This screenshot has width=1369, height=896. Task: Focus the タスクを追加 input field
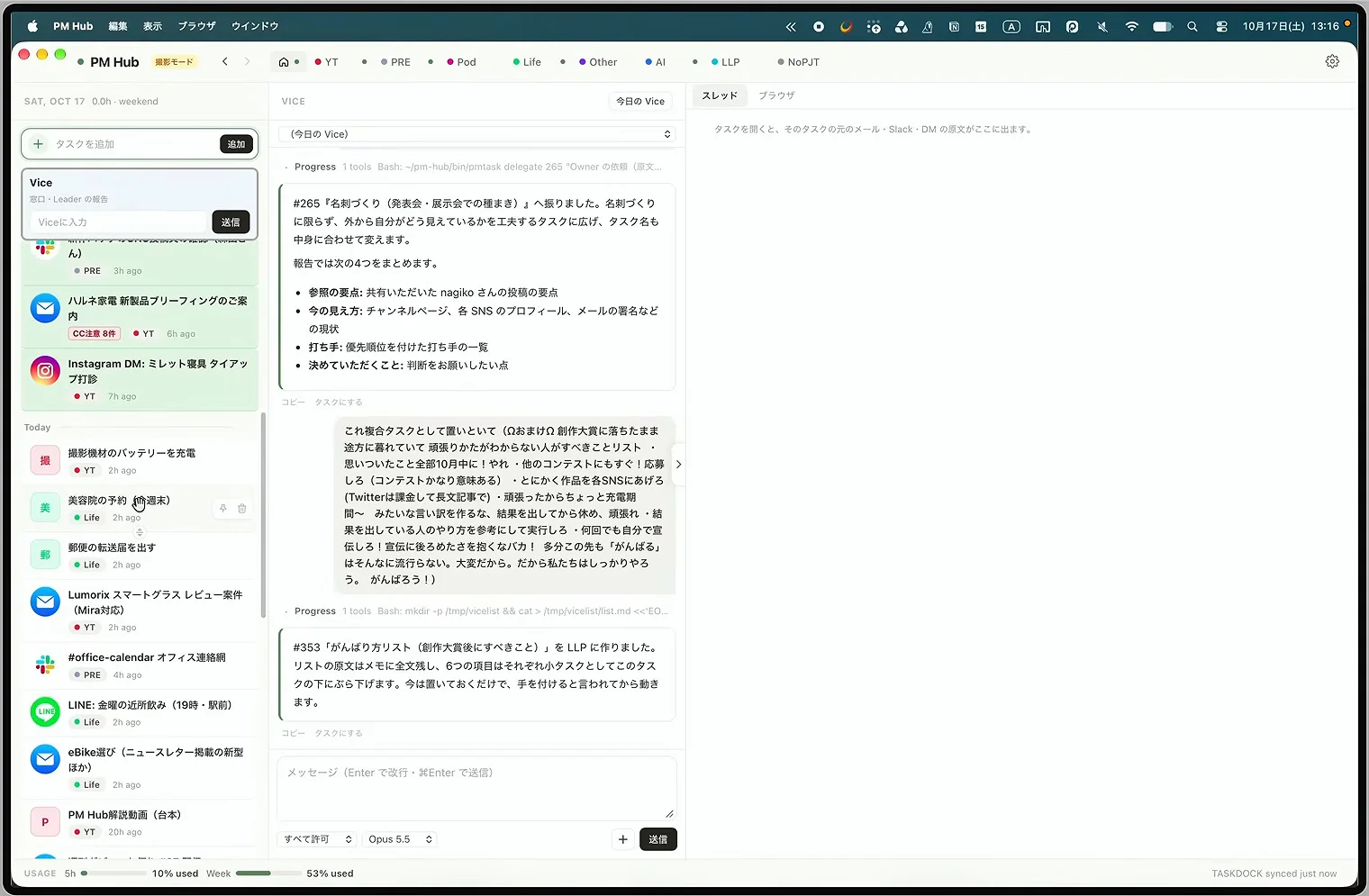135,144
